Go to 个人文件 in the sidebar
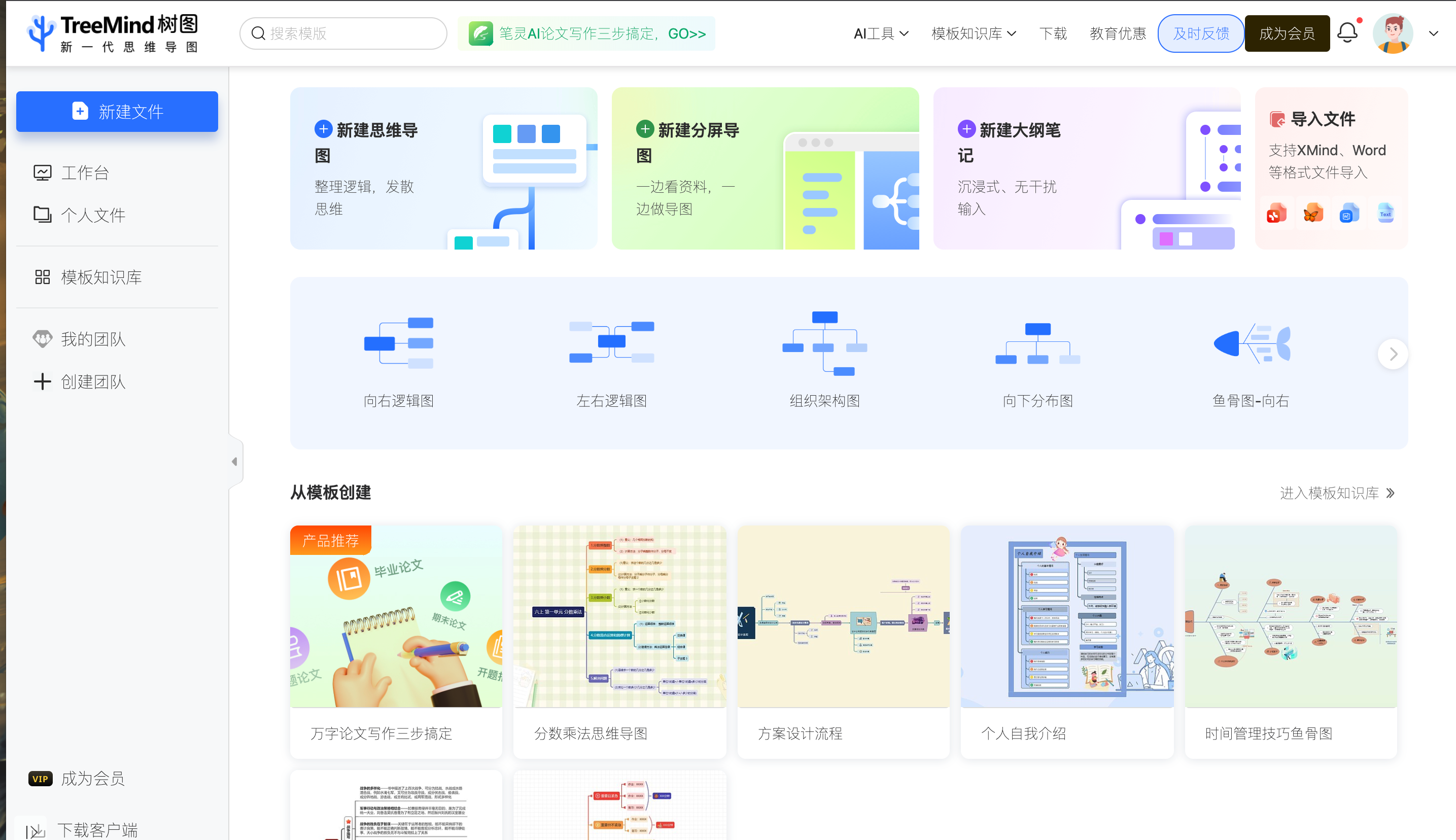This screenshot has width=1456, height=840. click(x=92, y=215)
